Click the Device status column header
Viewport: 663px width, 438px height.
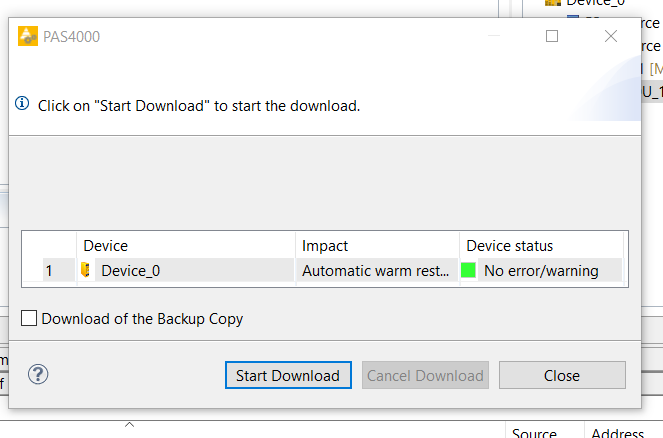coord(541,246)
